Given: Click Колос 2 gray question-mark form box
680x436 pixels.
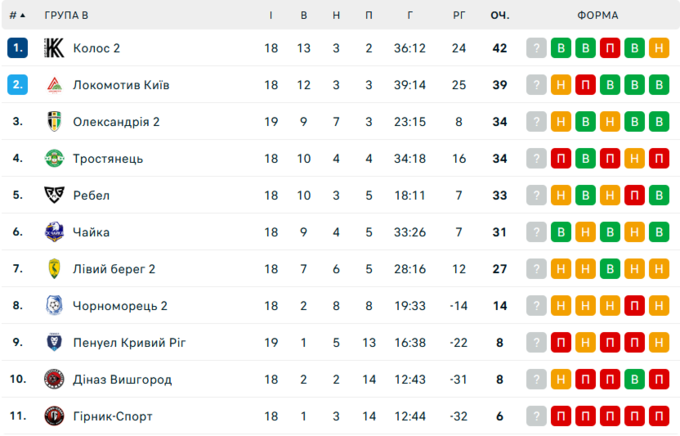Looking at the screenshot, I should click(x=537, y=48).
